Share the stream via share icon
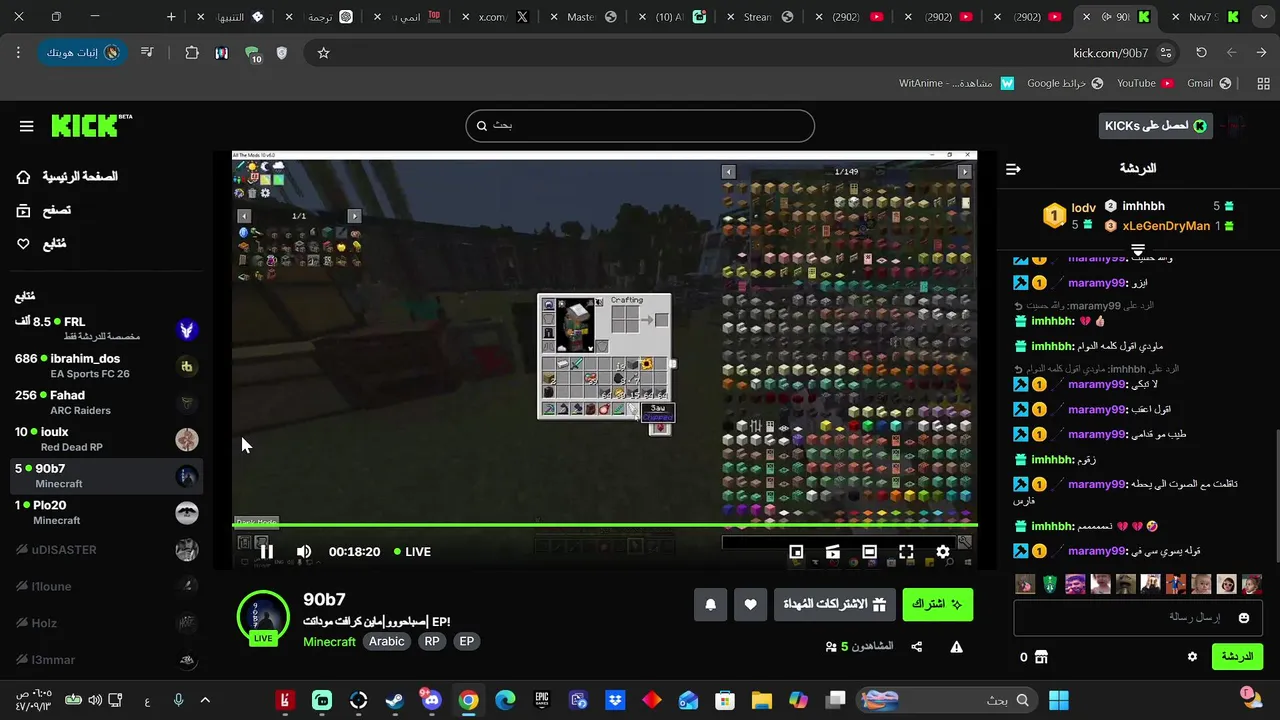The image size is (1280, 720). point(917,647)
